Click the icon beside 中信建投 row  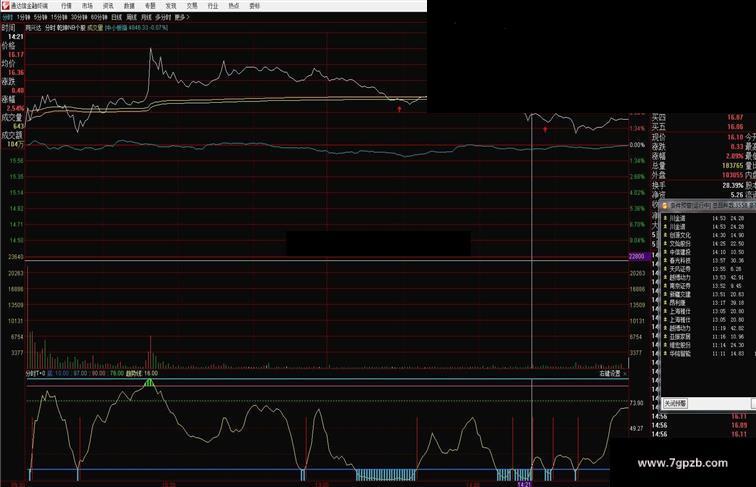pos(665,252)
